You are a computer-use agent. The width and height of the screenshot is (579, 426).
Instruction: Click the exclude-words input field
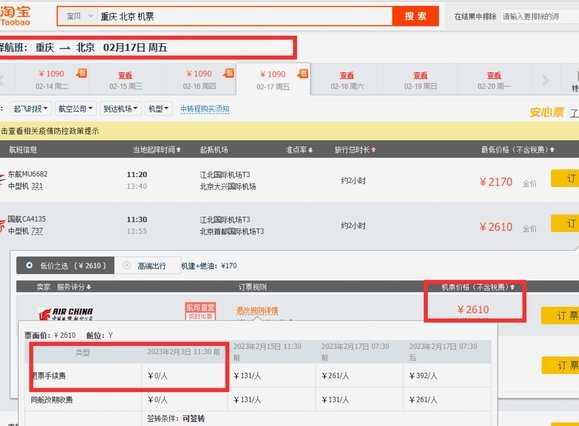pyautogui.click(x=540, y=17)
